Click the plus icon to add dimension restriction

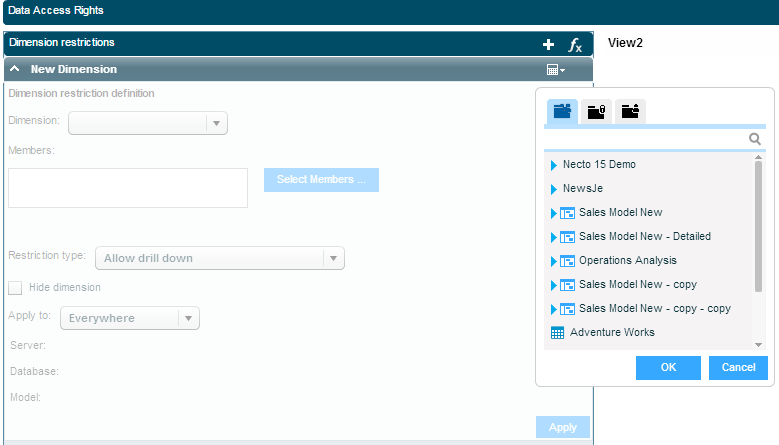point(548,44)
